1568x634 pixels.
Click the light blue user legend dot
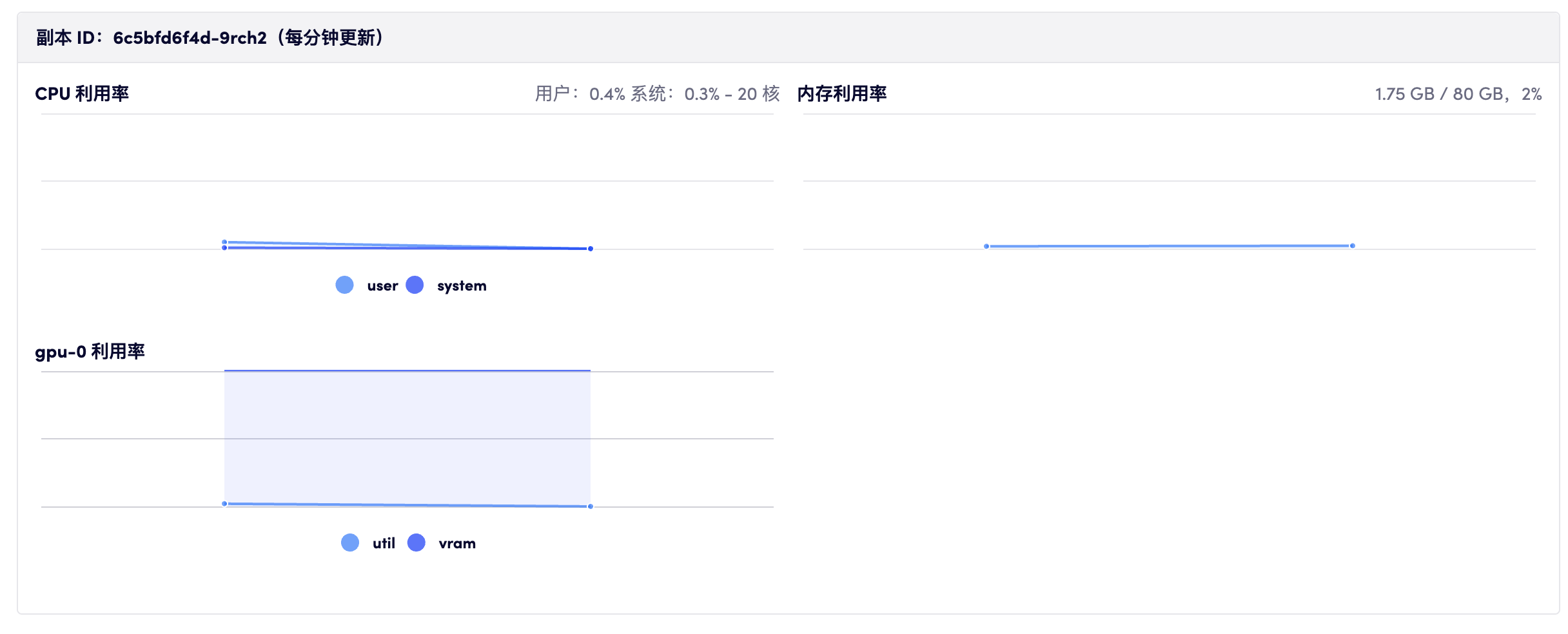coord(344,284)
